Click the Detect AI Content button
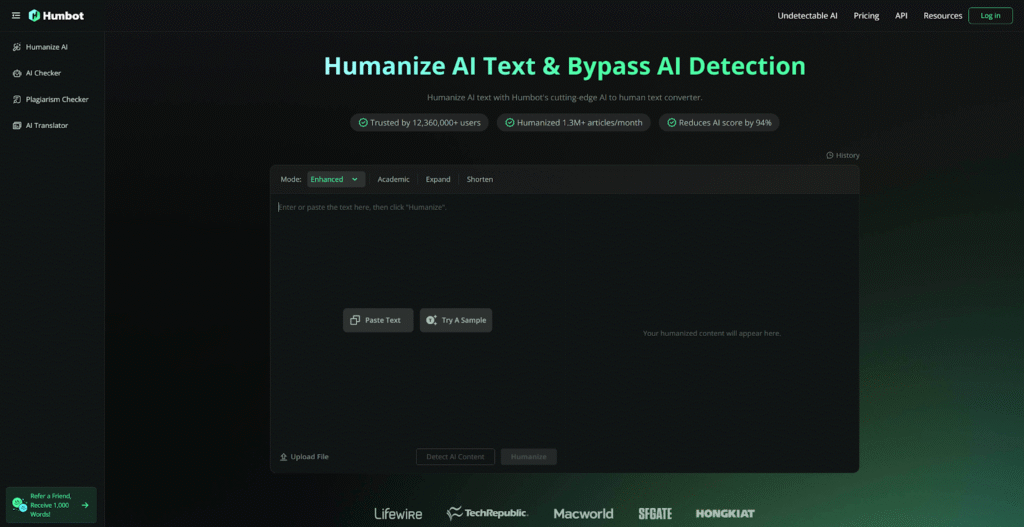Image resolution: width=1024 pixels, height=527 pixels. tap(455, 457)
